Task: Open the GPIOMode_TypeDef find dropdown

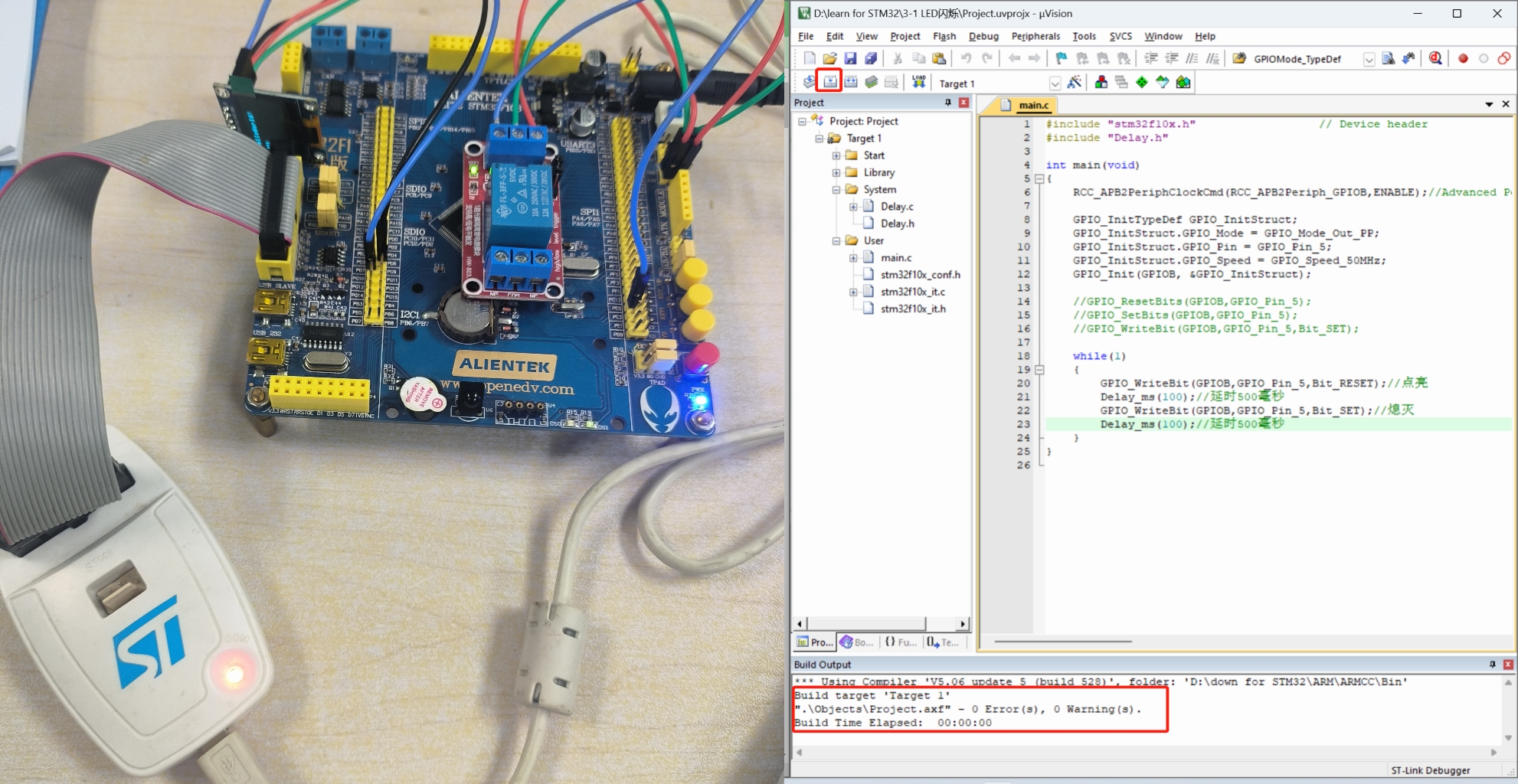Action: (x=1369, y=59)
